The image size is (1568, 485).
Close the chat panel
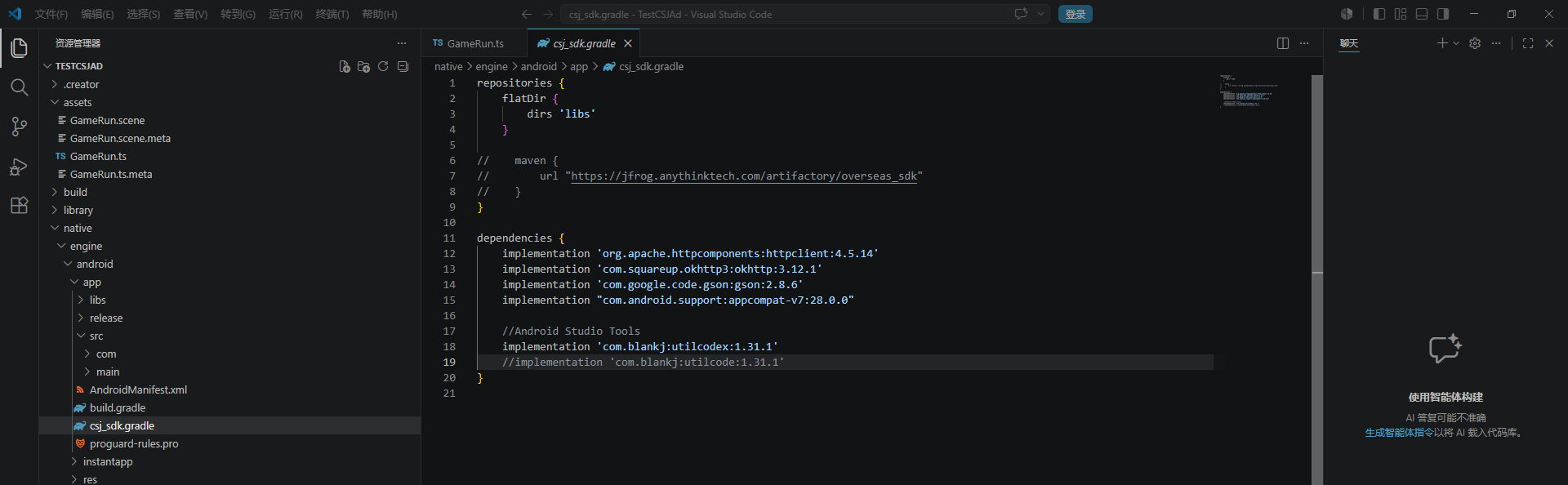1549,43
